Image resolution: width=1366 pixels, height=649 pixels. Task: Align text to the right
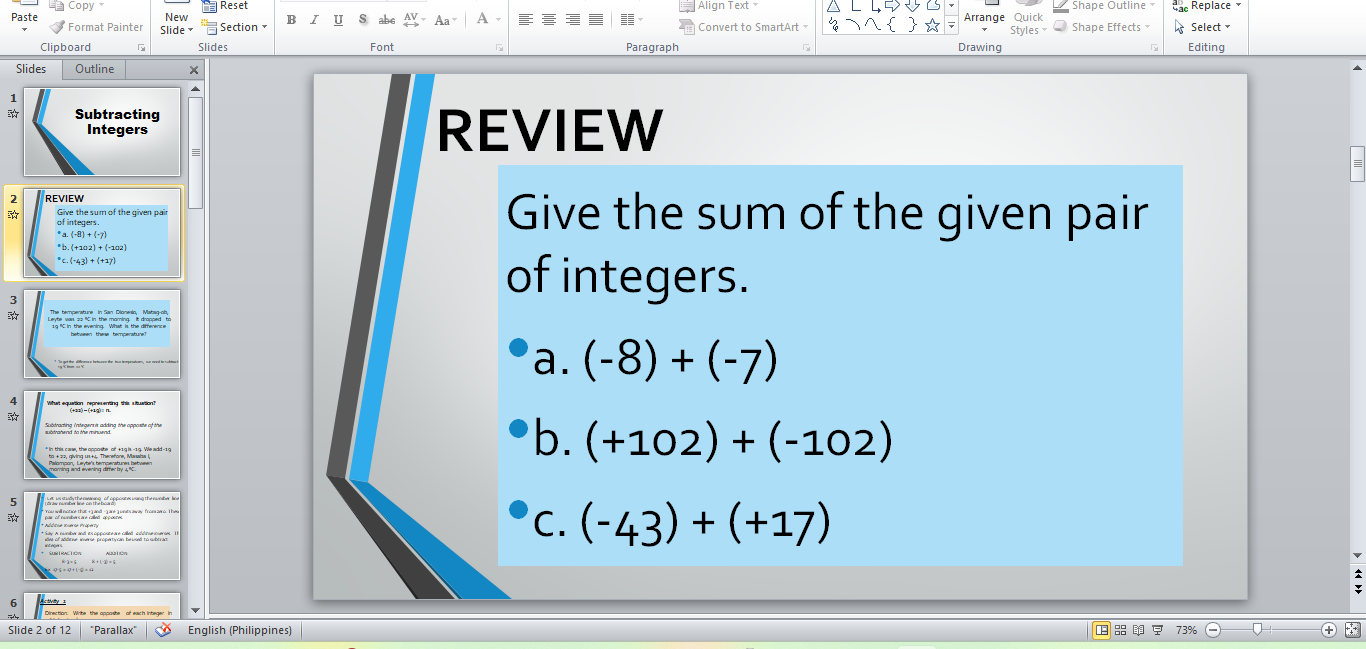pos(573,20)
